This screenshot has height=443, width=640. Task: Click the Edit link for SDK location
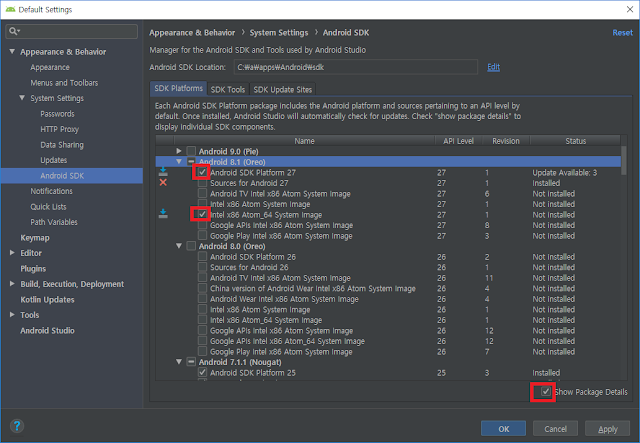pyautogui.click(x=493, y=67)
